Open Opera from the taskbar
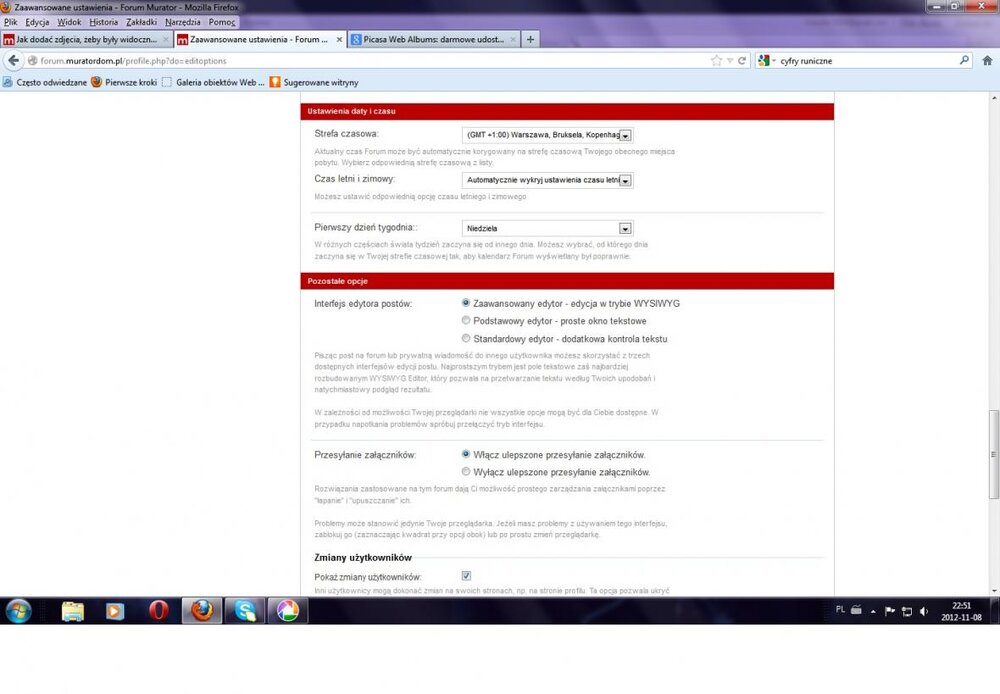Image resolution: width=1000 pixels, height=694 pixels. [x=159, y=610]
